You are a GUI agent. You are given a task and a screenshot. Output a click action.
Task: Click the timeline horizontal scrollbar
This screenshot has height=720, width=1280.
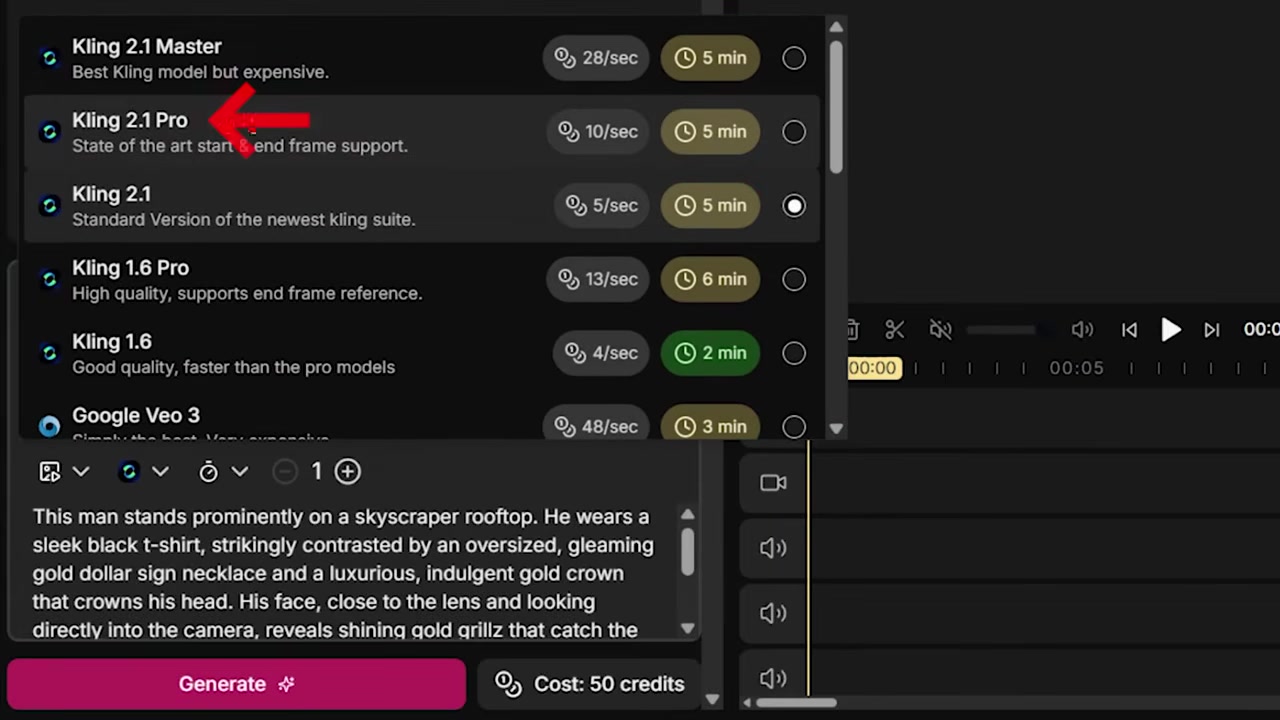[796, 703]
